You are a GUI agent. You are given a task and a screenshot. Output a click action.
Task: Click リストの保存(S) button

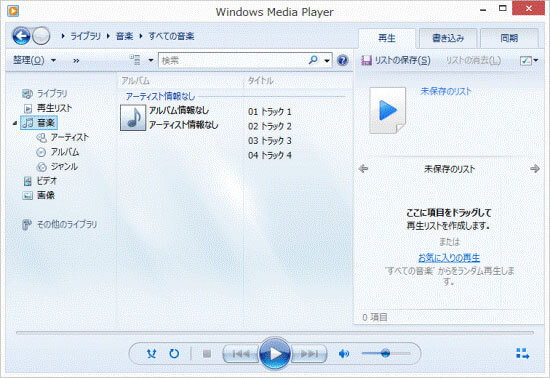click(396, 60)
